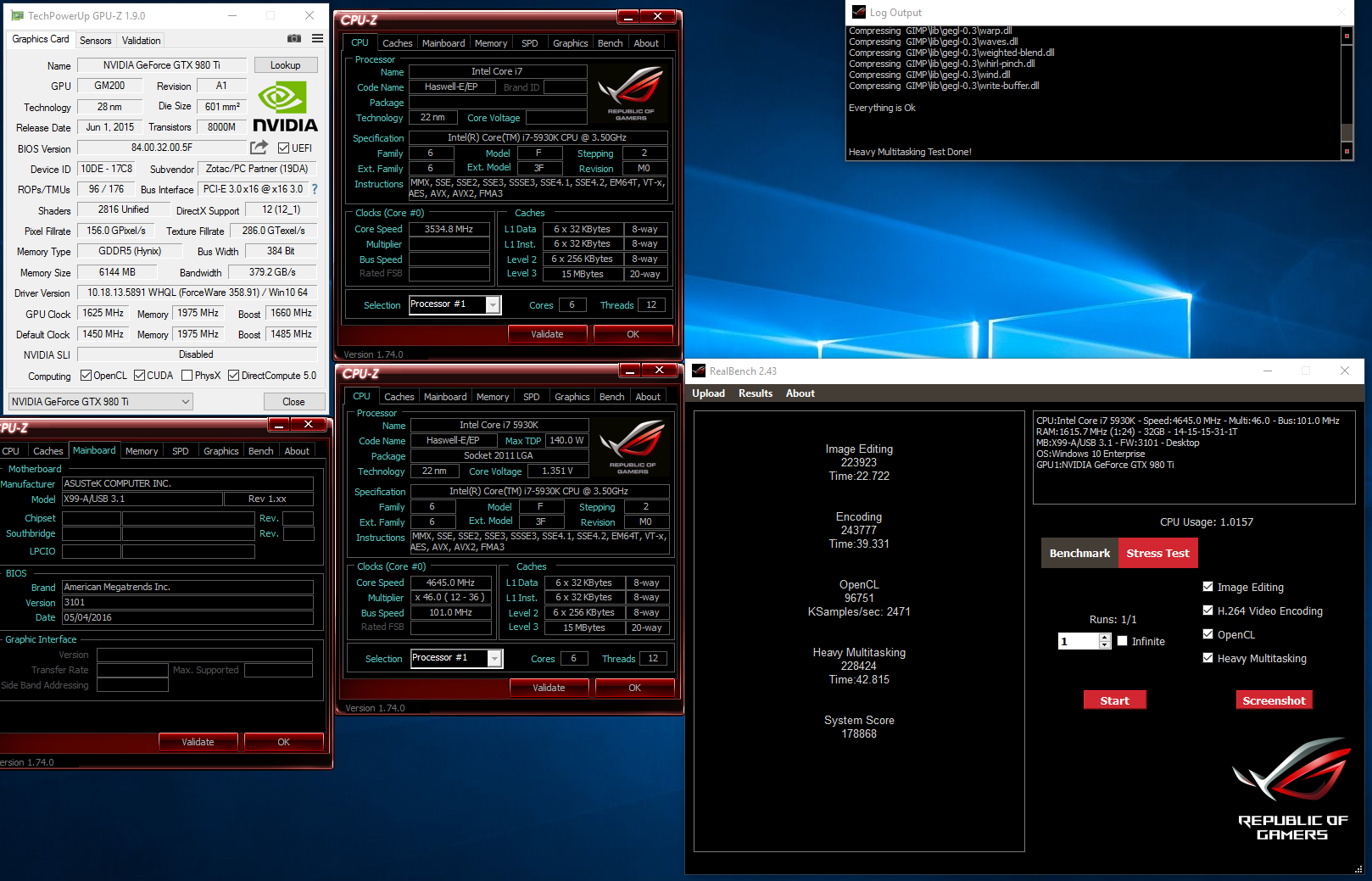This screenshot has width=1372, height=881.
Task: Switch to Bench tab in lower CPU-Z
Action: 612,397
